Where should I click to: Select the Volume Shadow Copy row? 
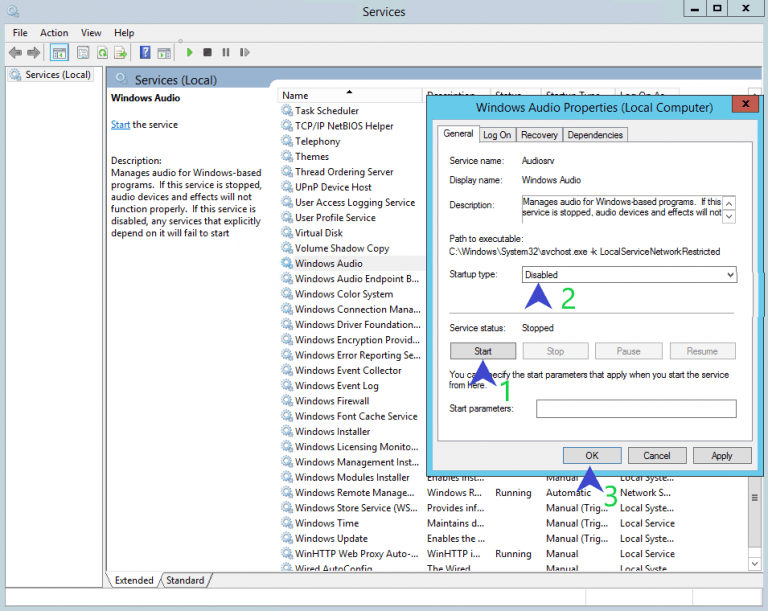click(350, 248)
